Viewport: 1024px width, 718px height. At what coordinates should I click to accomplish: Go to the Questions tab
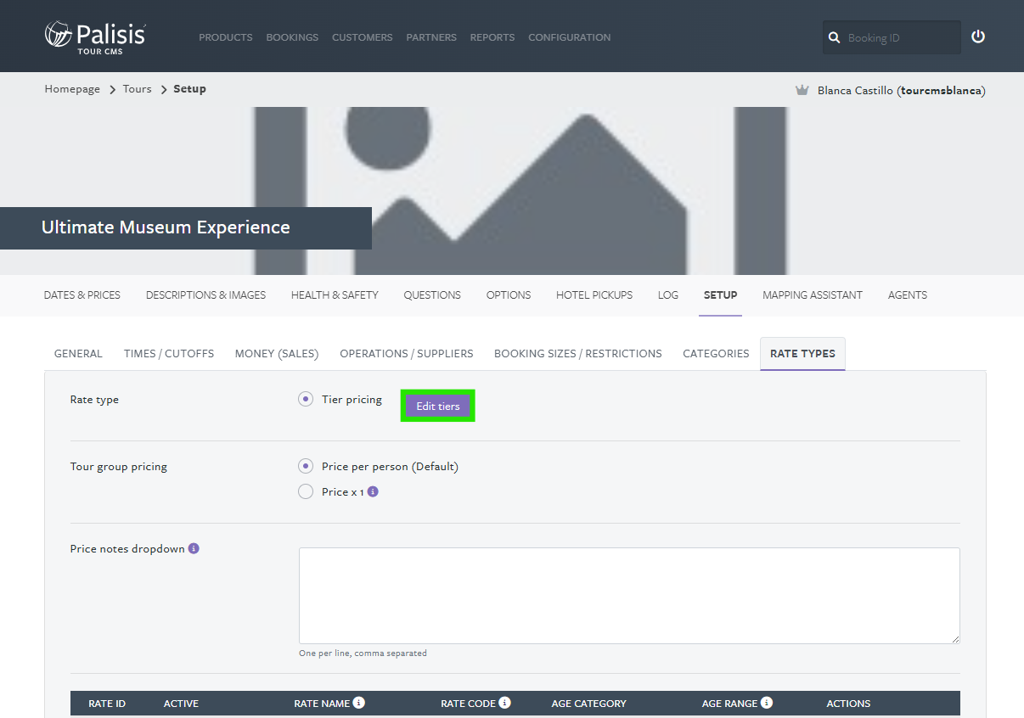tap(432, 295)
